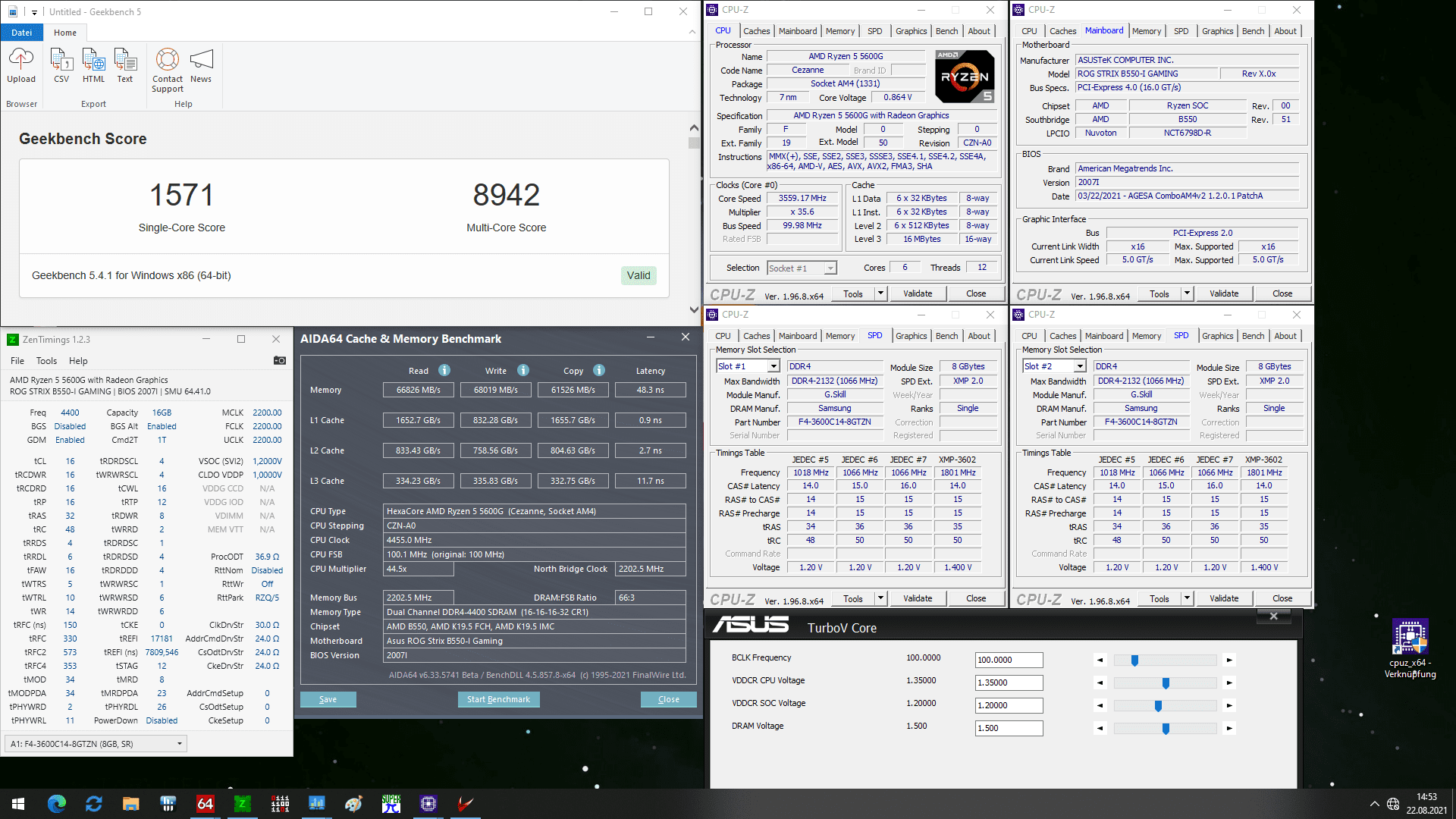Image resolution: width=1456 pixels, height=819 pixels.
Task: Open the Datei tab in Geekbench
Action: tap(22, 33)
